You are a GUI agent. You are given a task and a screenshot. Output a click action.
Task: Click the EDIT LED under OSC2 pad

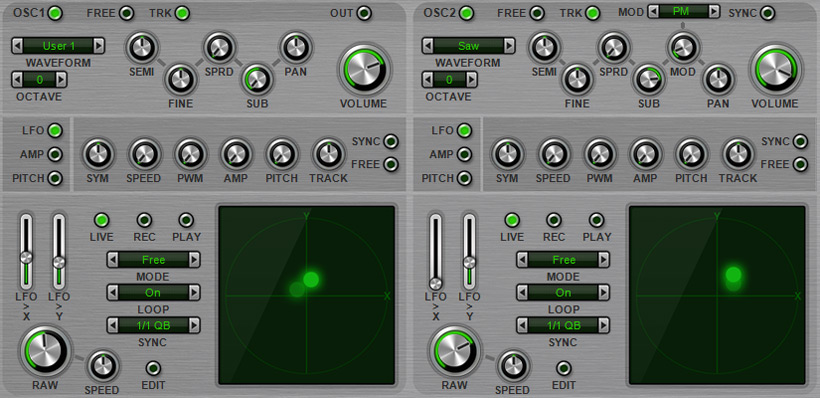(563, 368)
